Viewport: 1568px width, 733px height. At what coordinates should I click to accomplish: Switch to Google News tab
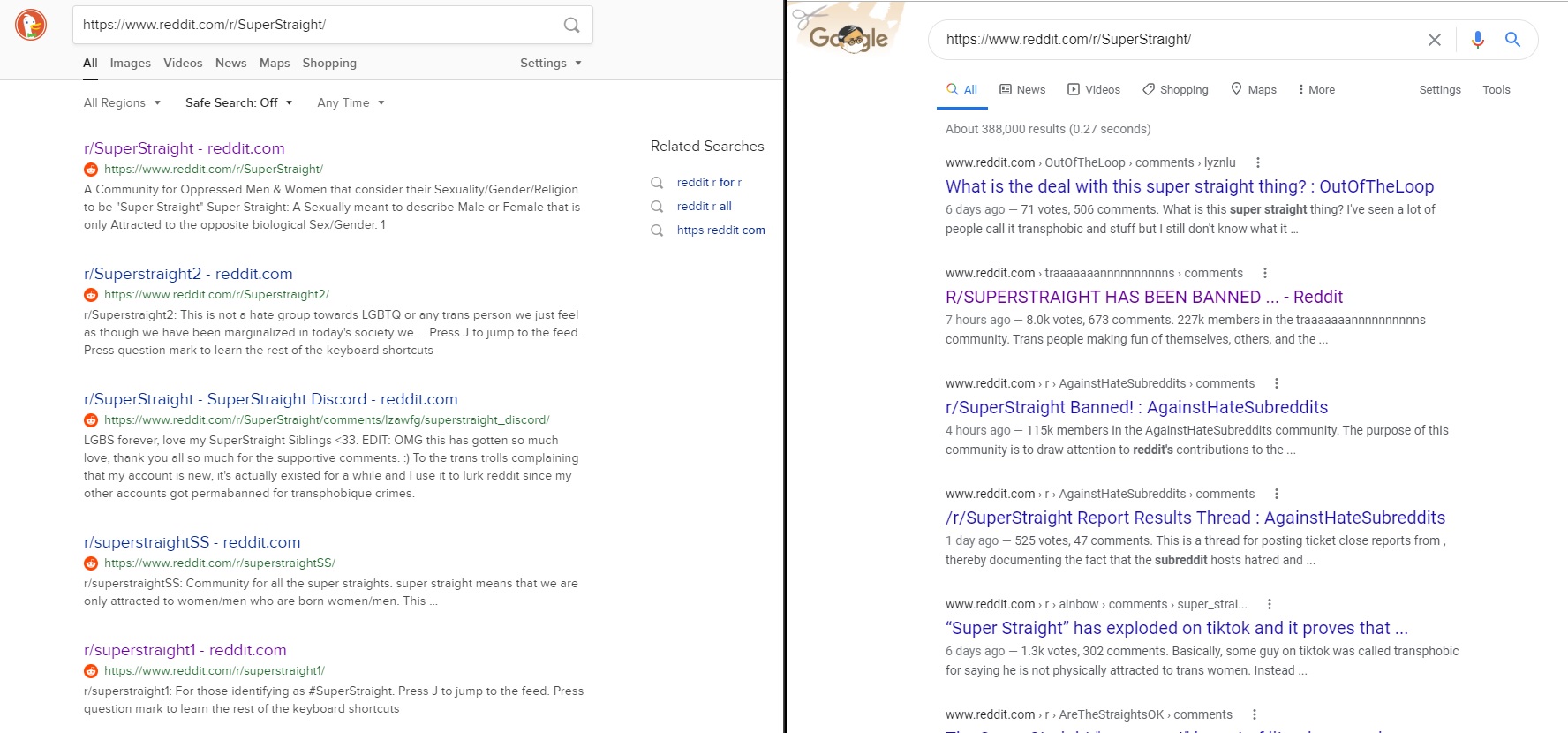pyautogui.click(x=1022, y=90)
